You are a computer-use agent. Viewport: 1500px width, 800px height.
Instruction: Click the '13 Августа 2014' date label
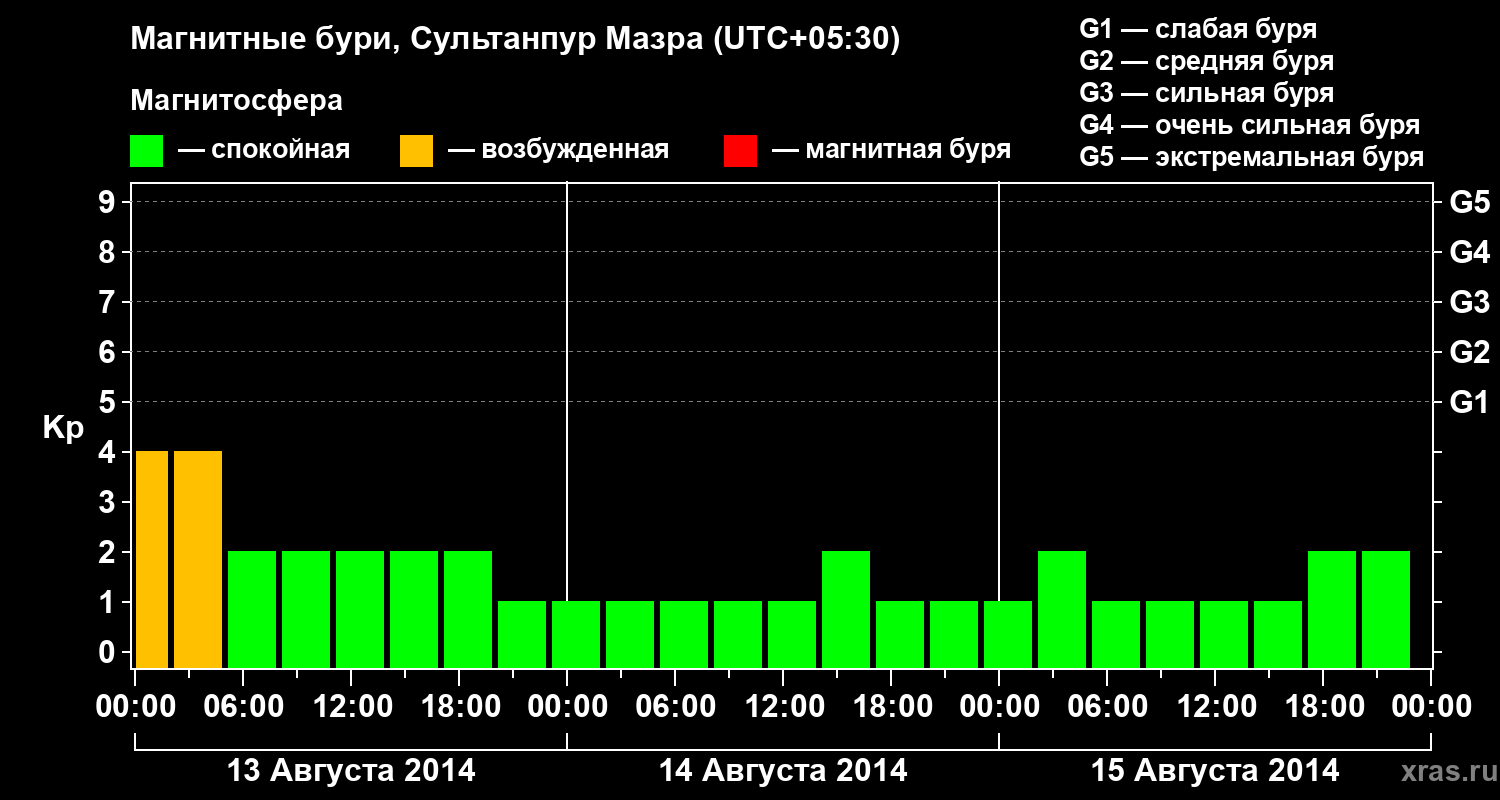pyautogui.click(x=351, y=771)
